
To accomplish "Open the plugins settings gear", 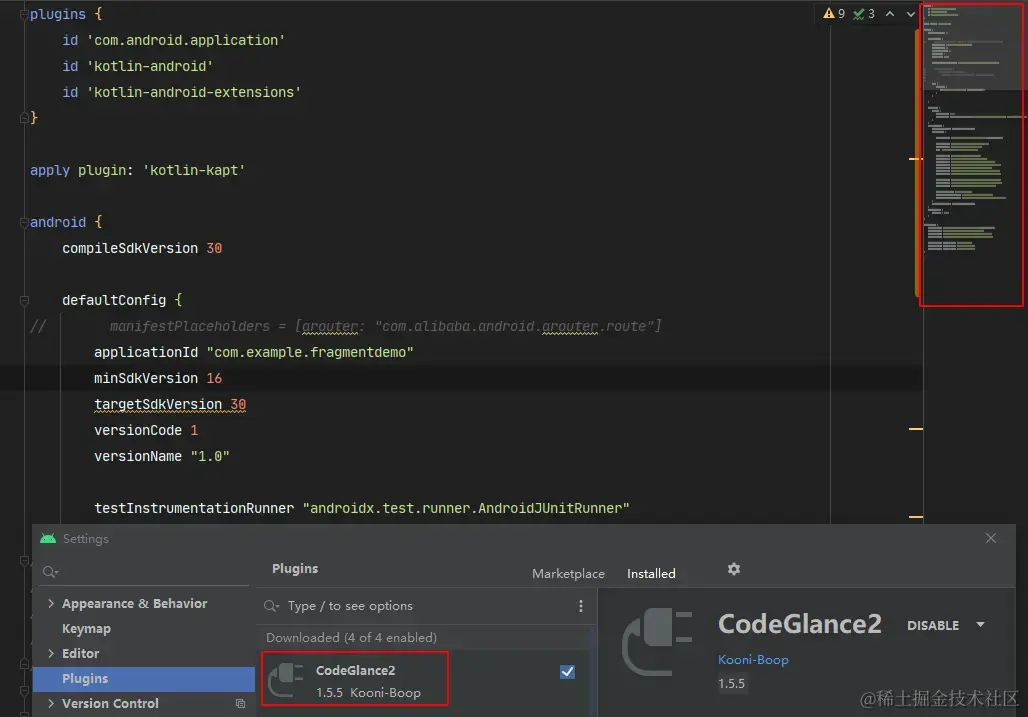I will click(734, 569).
